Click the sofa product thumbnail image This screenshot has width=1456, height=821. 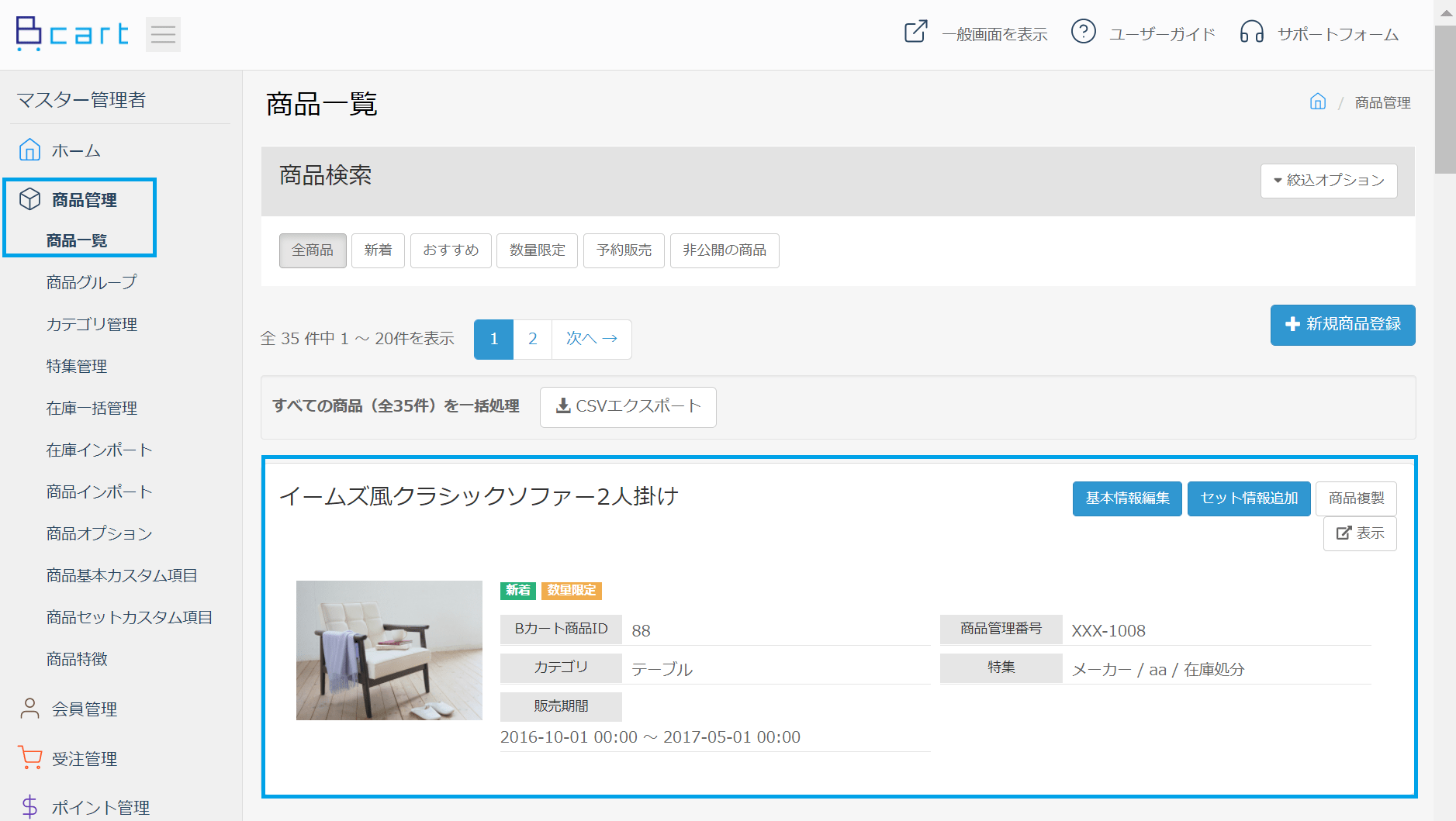(389, 650)
